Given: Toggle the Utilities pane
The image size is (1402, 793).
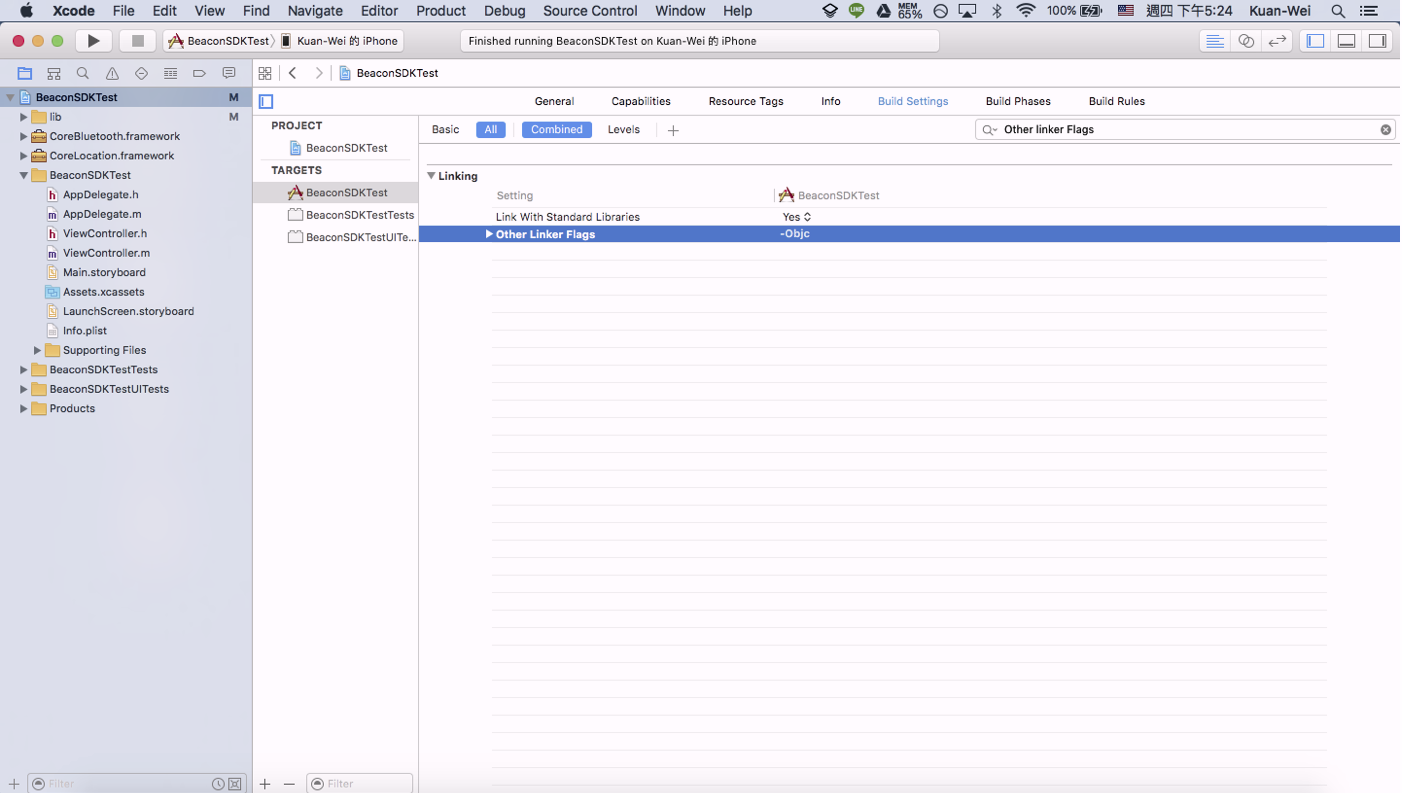Looking at the screenshot, I should [x=1378, y=41].
